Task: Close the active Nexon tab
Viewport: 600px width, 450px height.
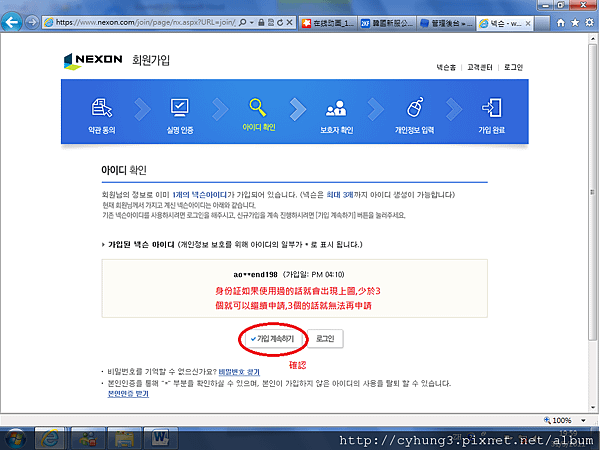Action: coord(528,23)
